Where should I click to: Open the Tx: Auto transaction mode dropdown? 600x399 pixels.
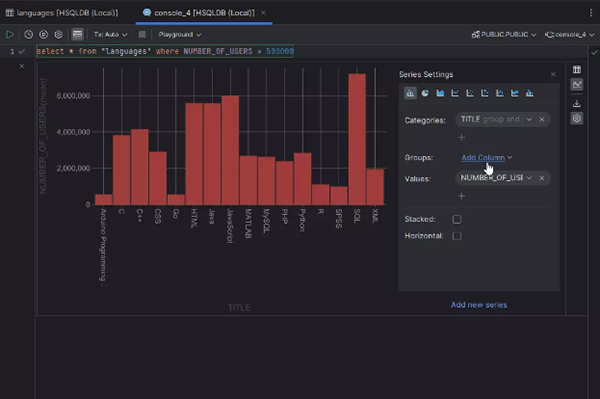(x=110, y=34)
